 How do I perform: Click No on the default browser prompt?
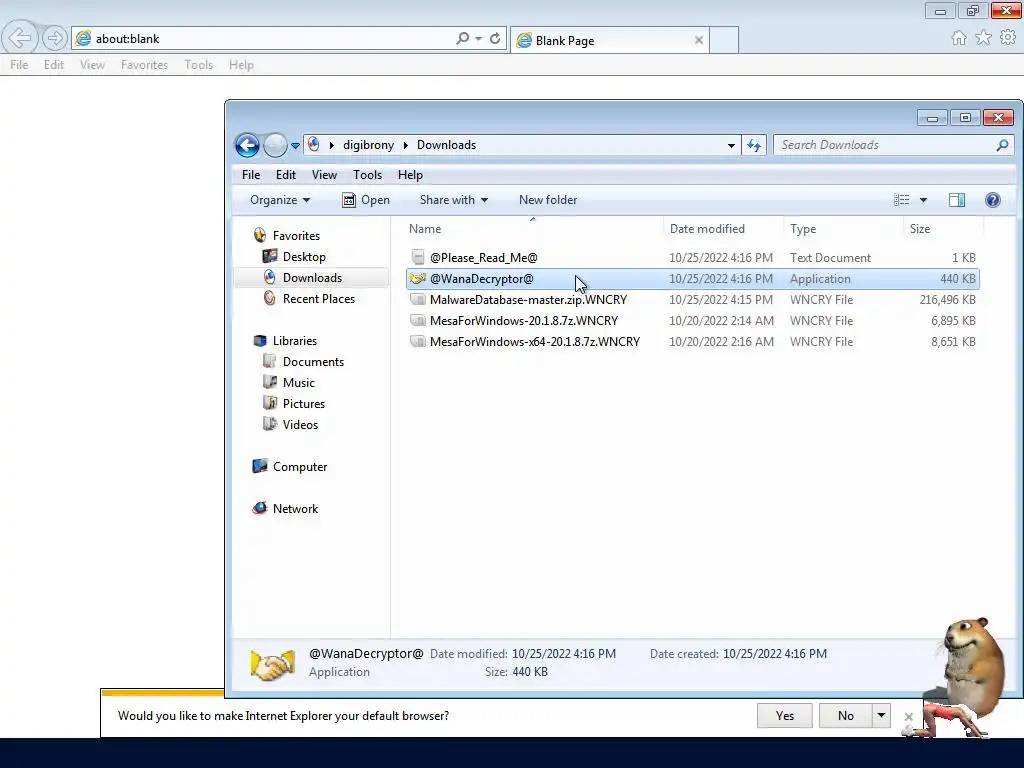coord(846,716)
